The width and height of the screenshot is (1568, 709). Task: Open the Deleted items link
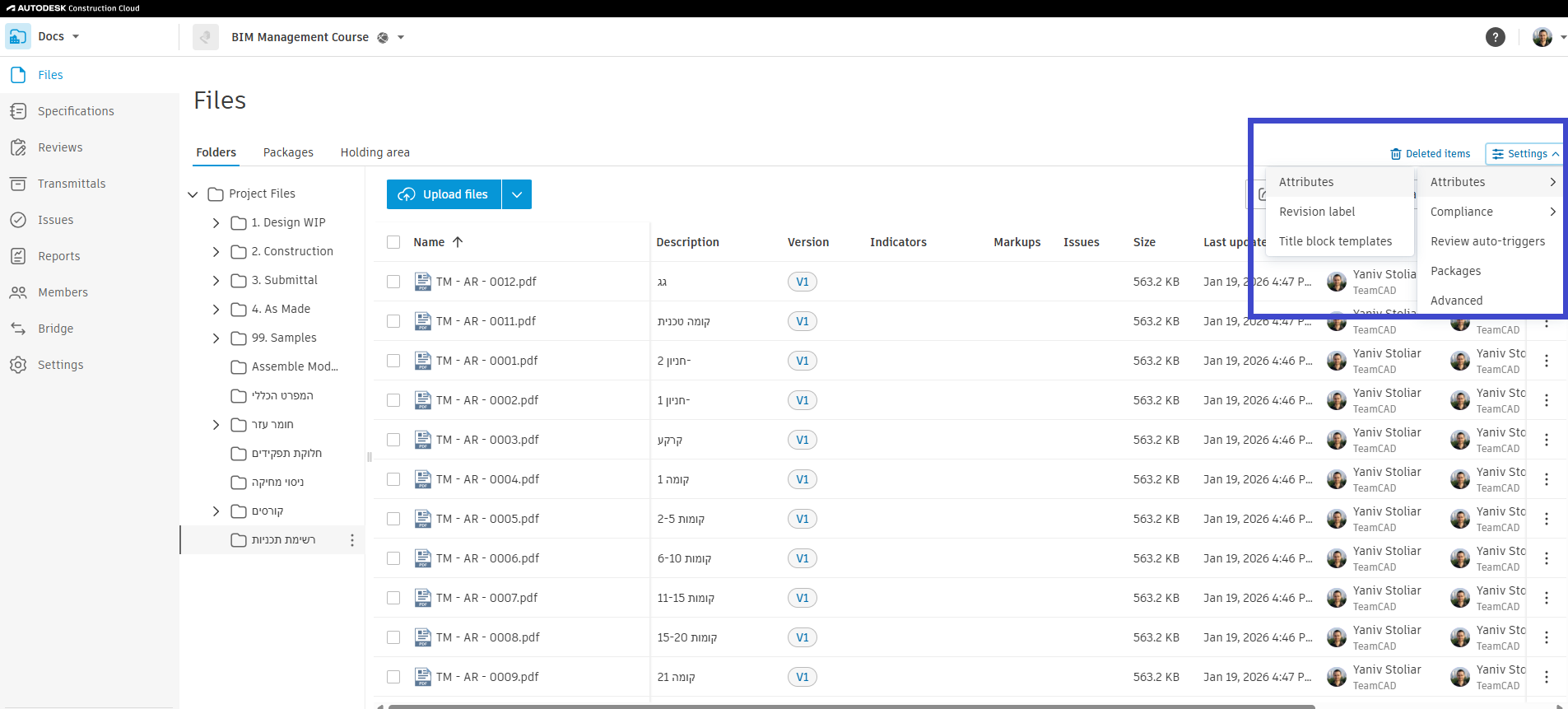click(x=1430, y=154)
